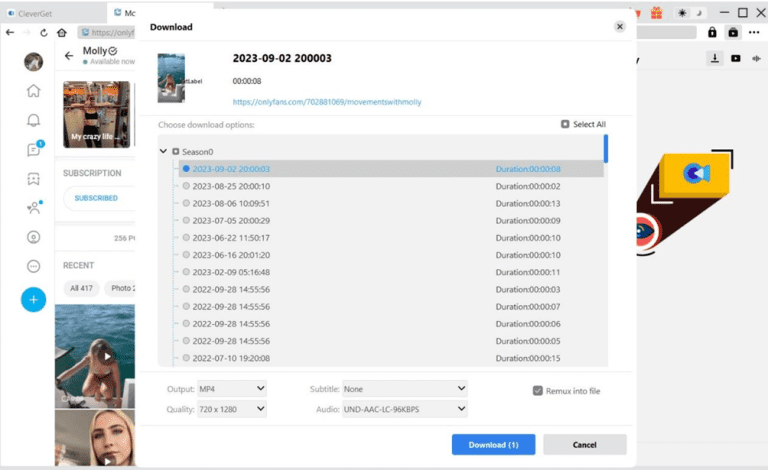Click the Download (1) button
The height and width of the screenshot is (470, 768).
(493, 444)
